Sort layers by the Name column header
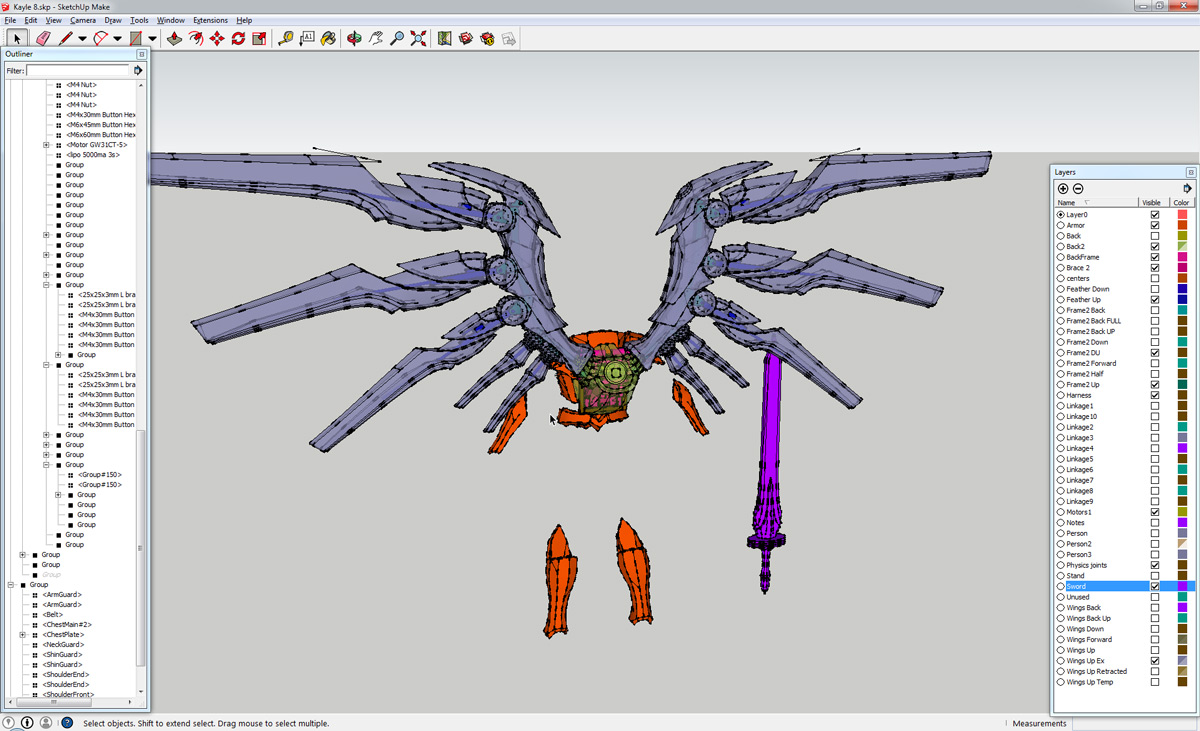This screenshot has height=731, width=1200. tap(1096, 203)
